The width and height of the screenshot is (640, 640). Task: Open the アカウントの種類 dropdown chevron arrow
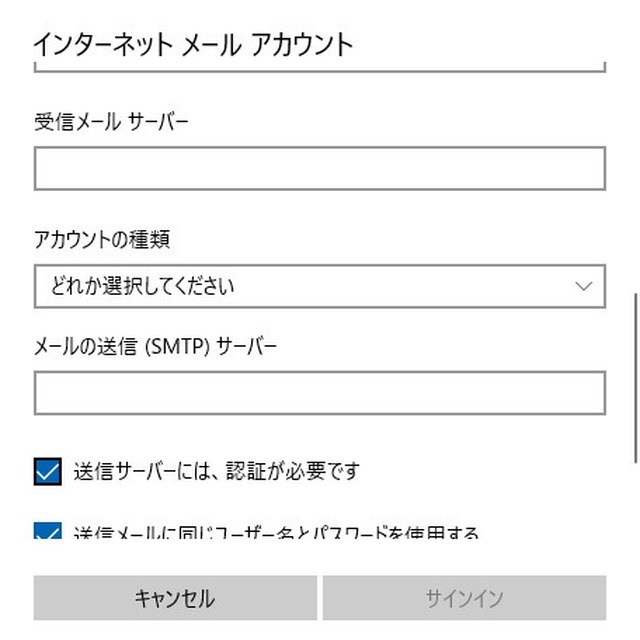(585, 286)
